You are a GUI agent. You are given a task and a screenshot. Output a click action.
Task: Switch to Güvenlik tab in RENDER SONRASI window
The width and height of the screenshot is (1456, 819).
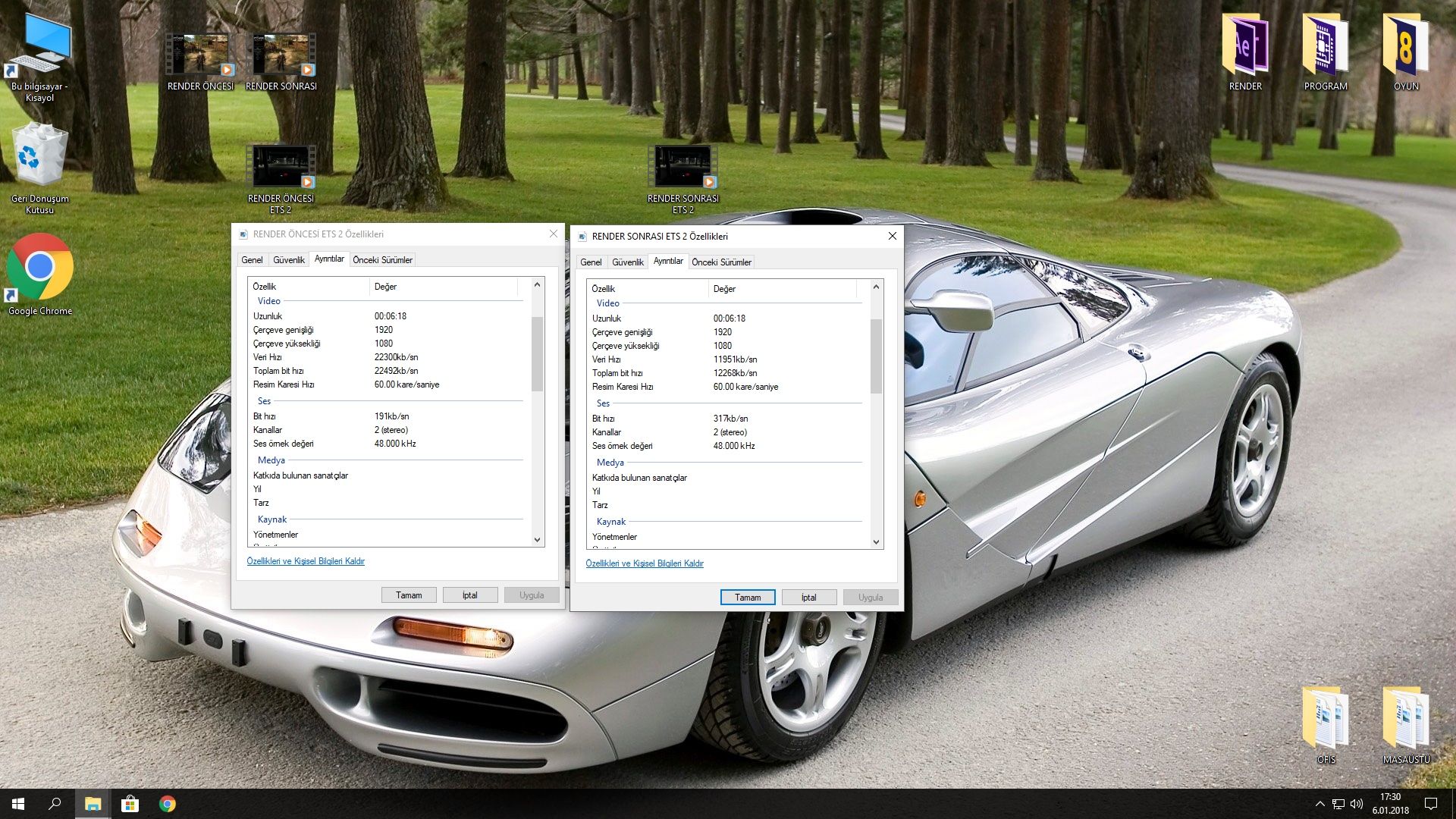tap(627, 262)
